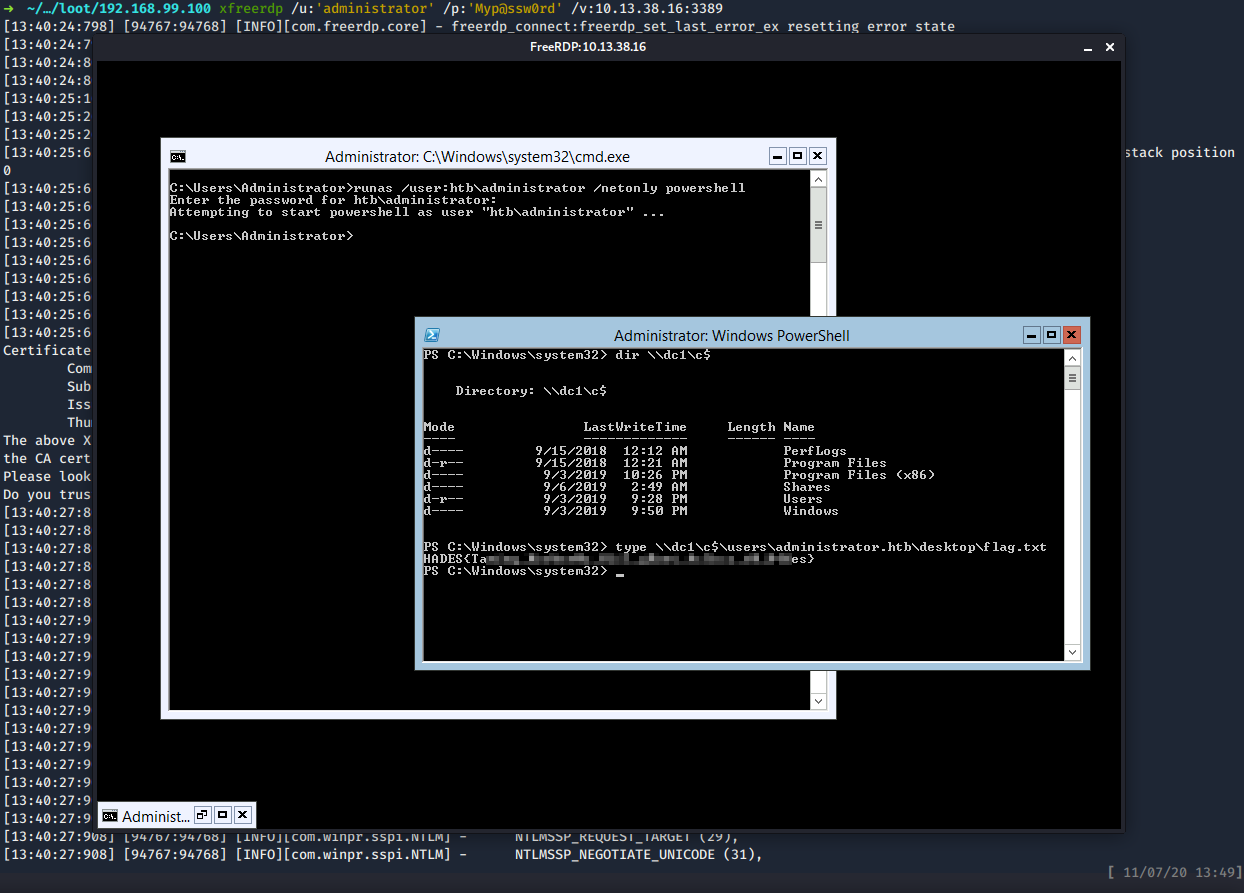1244x893 pixels.
Task: Click the PowerShell scrollbar thumb
Action: click(1072, 378)
